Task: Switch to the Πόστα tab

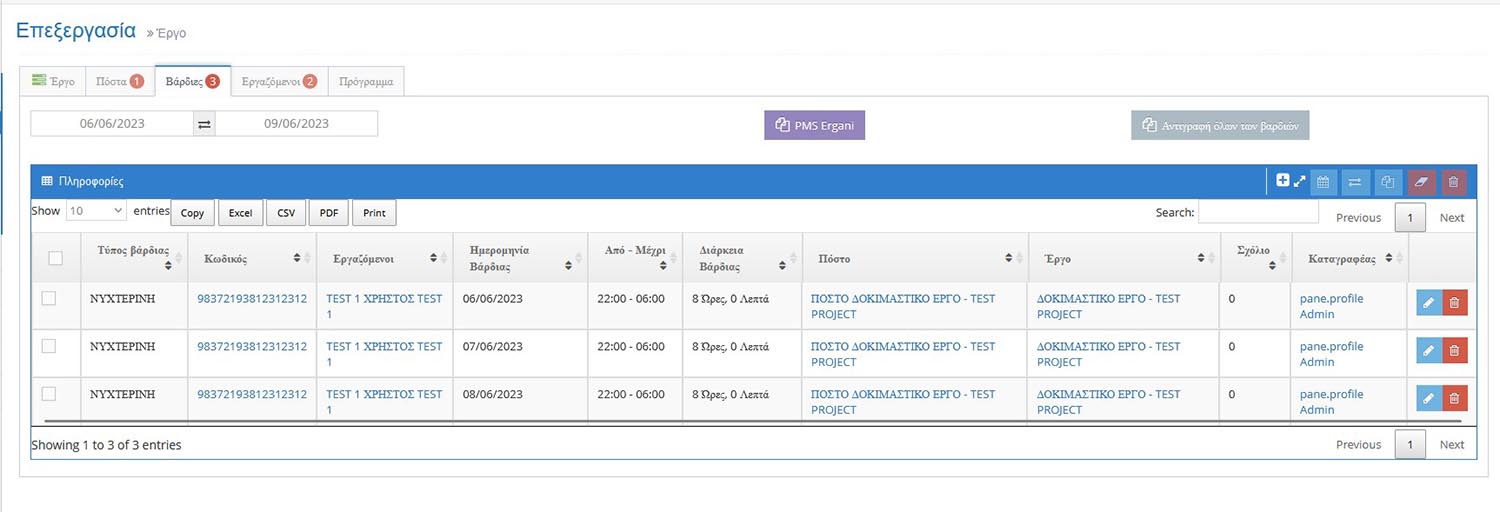Action: [x=119, y=81]
